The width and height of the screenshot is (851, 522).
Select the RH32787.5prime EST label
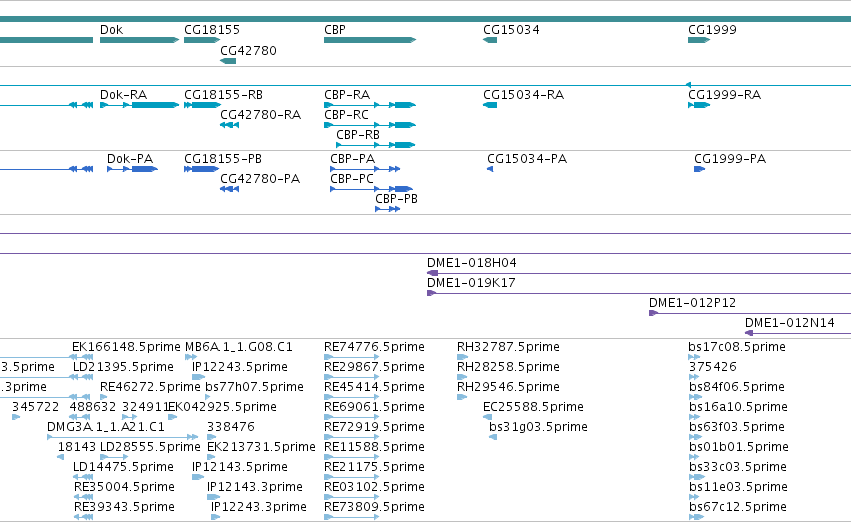click(508, 347)
